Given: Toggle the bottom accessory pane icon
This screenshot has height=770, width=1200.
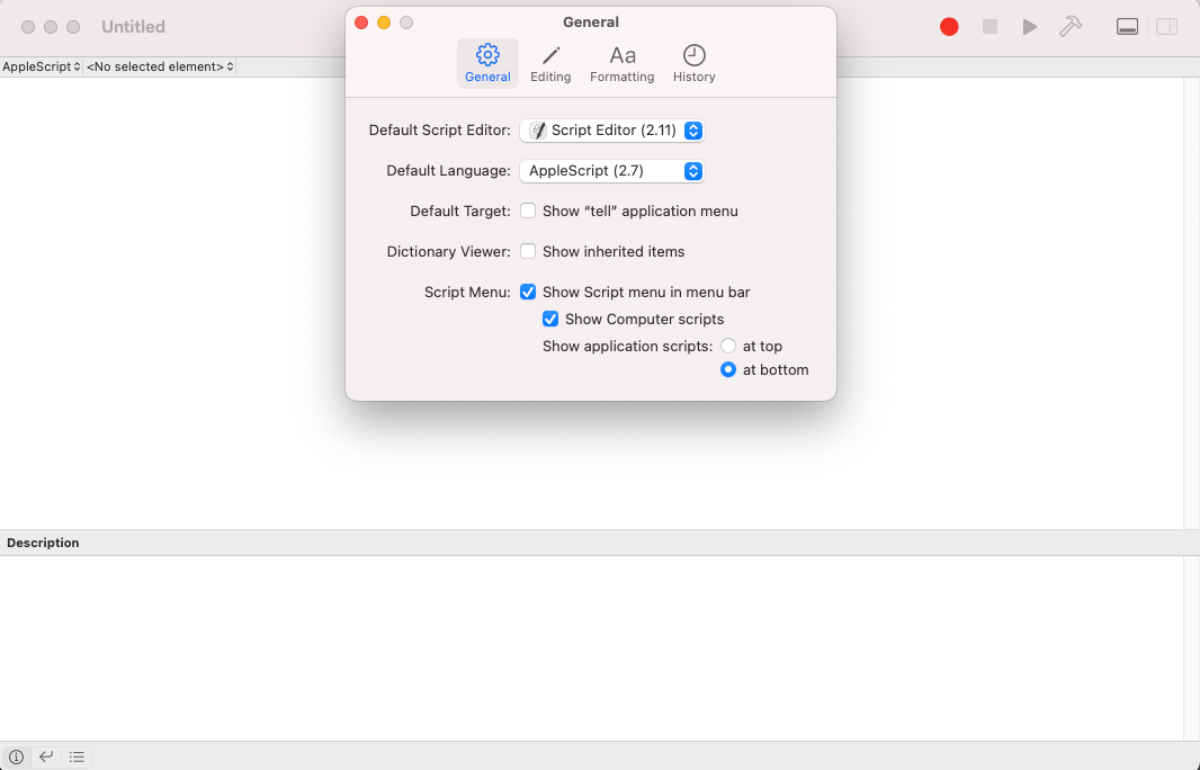Looking at the screenshot, I should coord(1127,26).
